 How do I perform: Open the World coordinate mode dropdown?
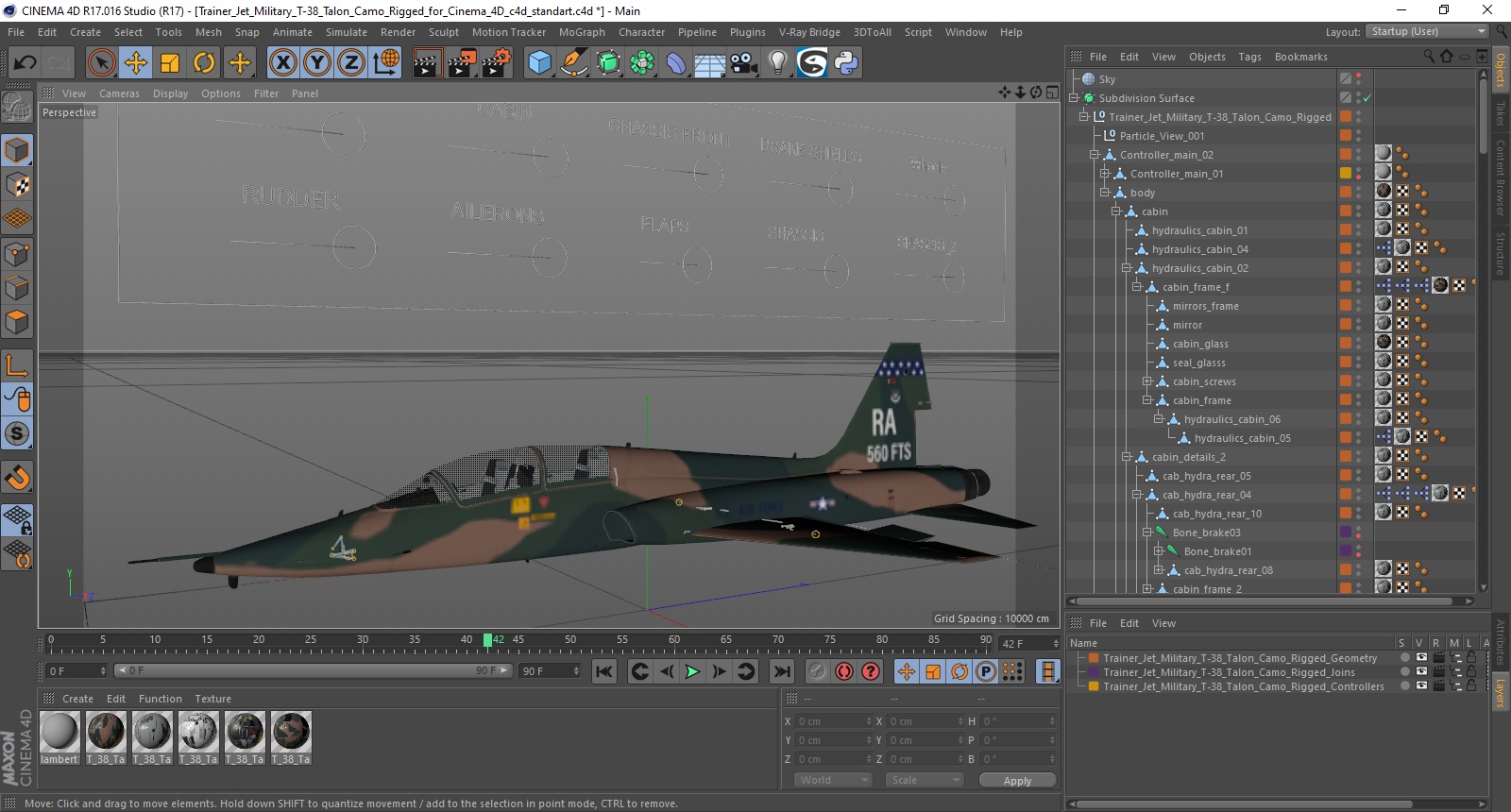coord(832,780)
